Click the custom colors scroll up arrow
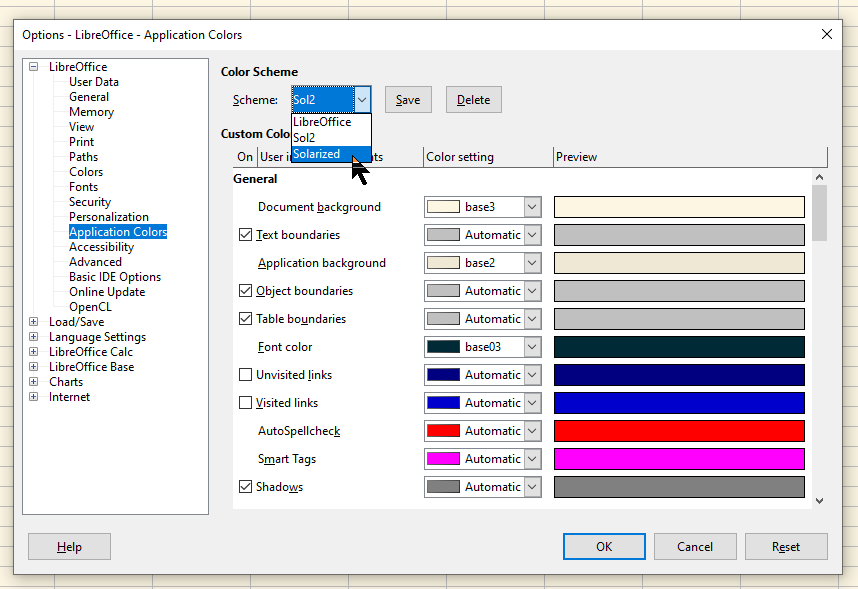The image size is (858, 589). 819,177
